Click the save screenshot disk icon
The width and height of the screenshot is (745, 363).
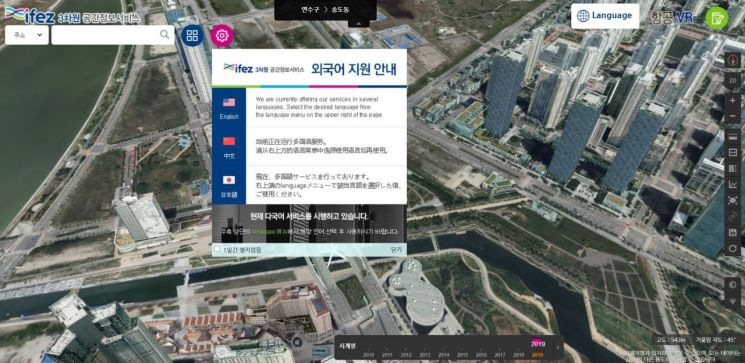point(732,232)
